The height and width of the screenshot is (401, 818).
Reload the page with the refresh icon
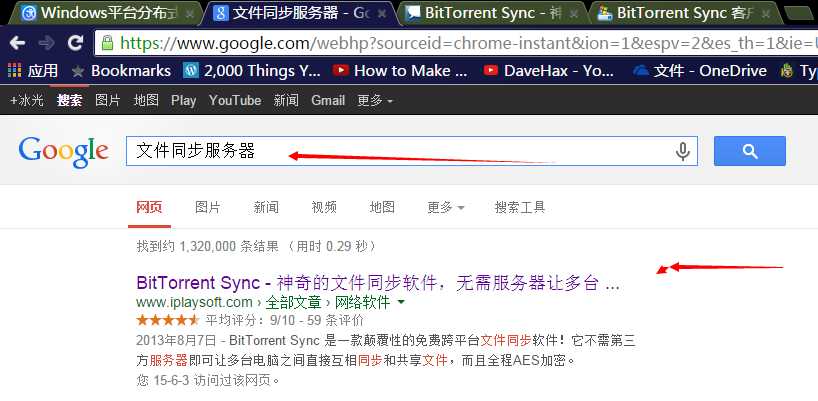[x=76, y=43]
